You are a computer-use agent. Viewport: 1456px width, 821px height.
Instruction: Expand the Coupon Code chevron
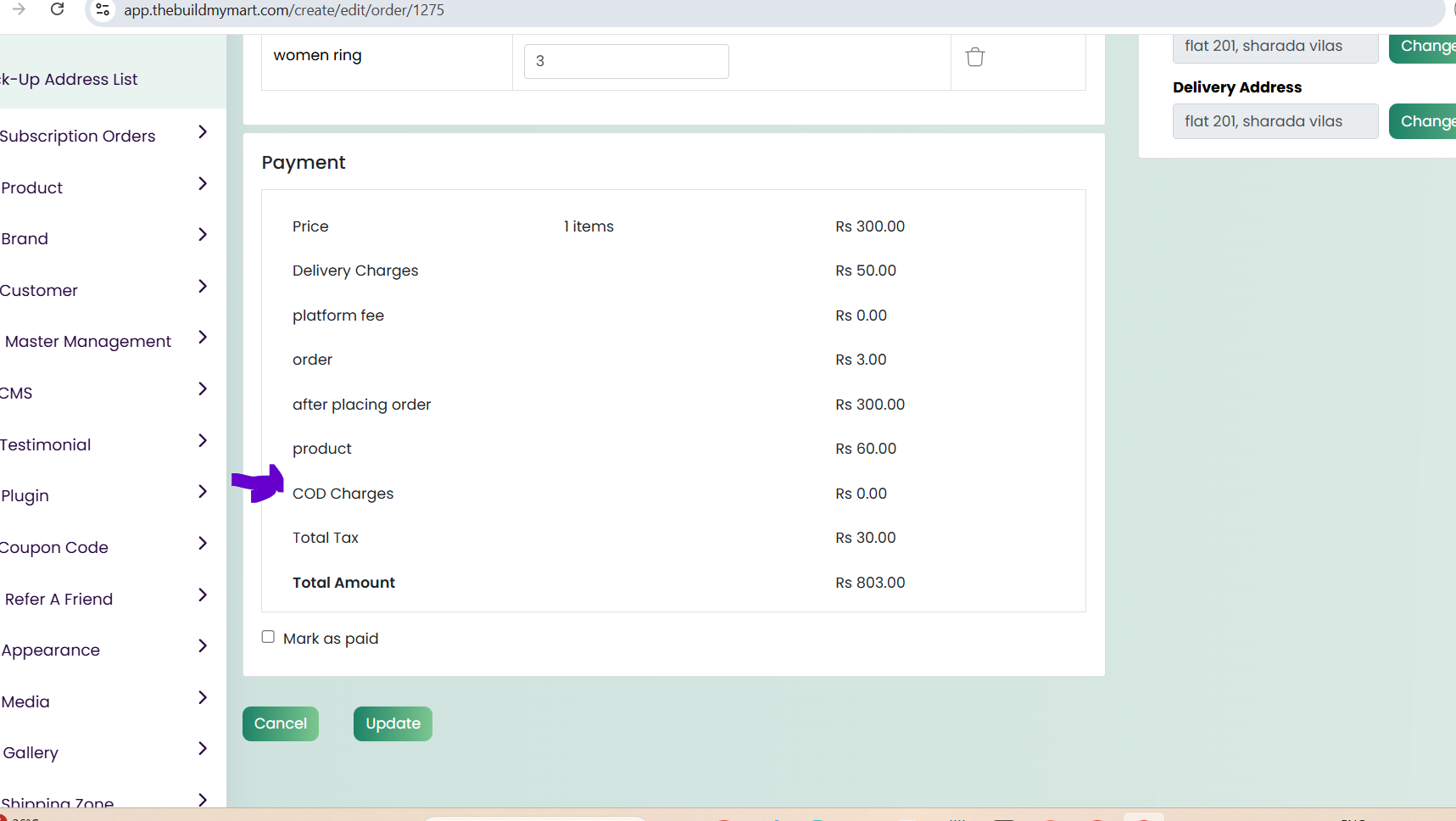click(x=203, y=543)
